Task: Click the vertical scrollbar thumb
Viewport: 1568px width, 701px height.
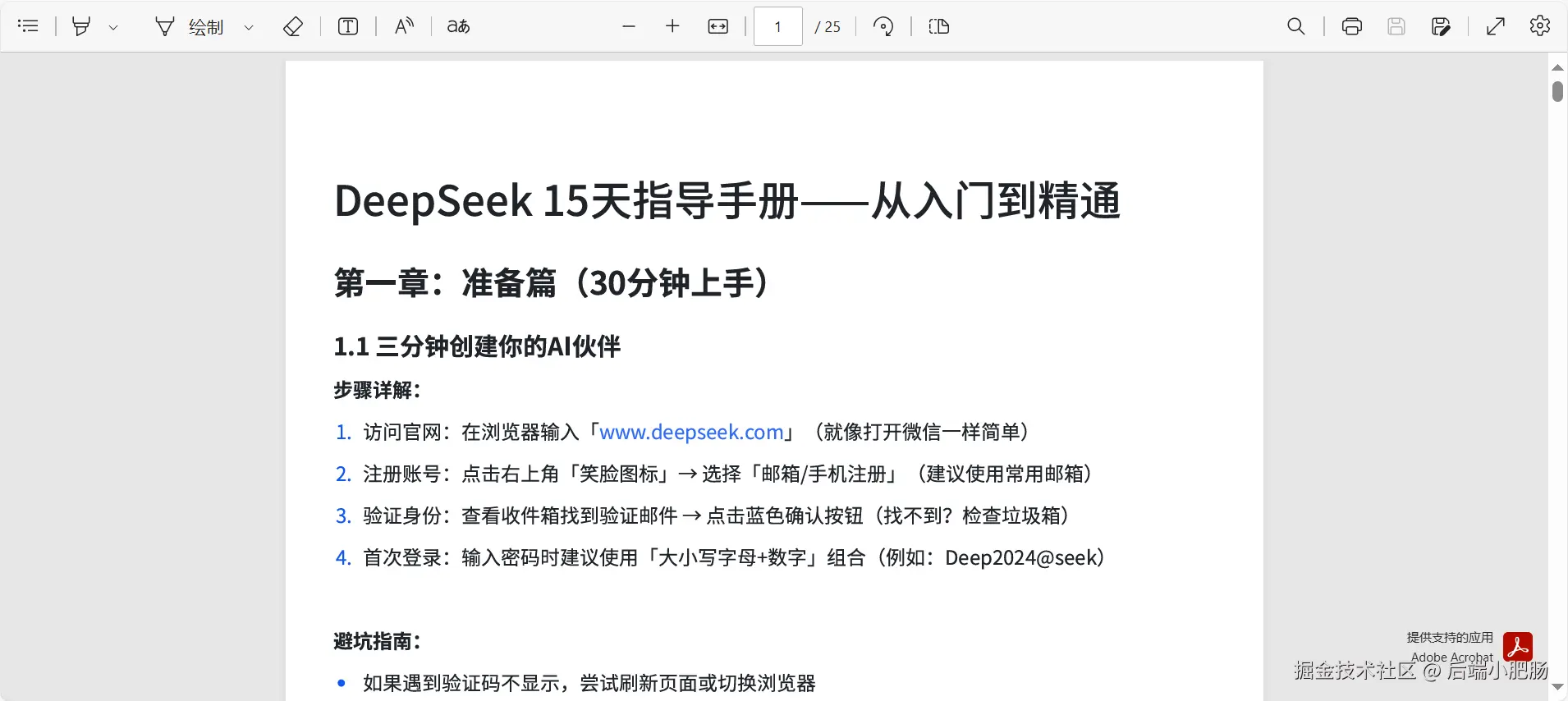Action: coord(1557,90)
